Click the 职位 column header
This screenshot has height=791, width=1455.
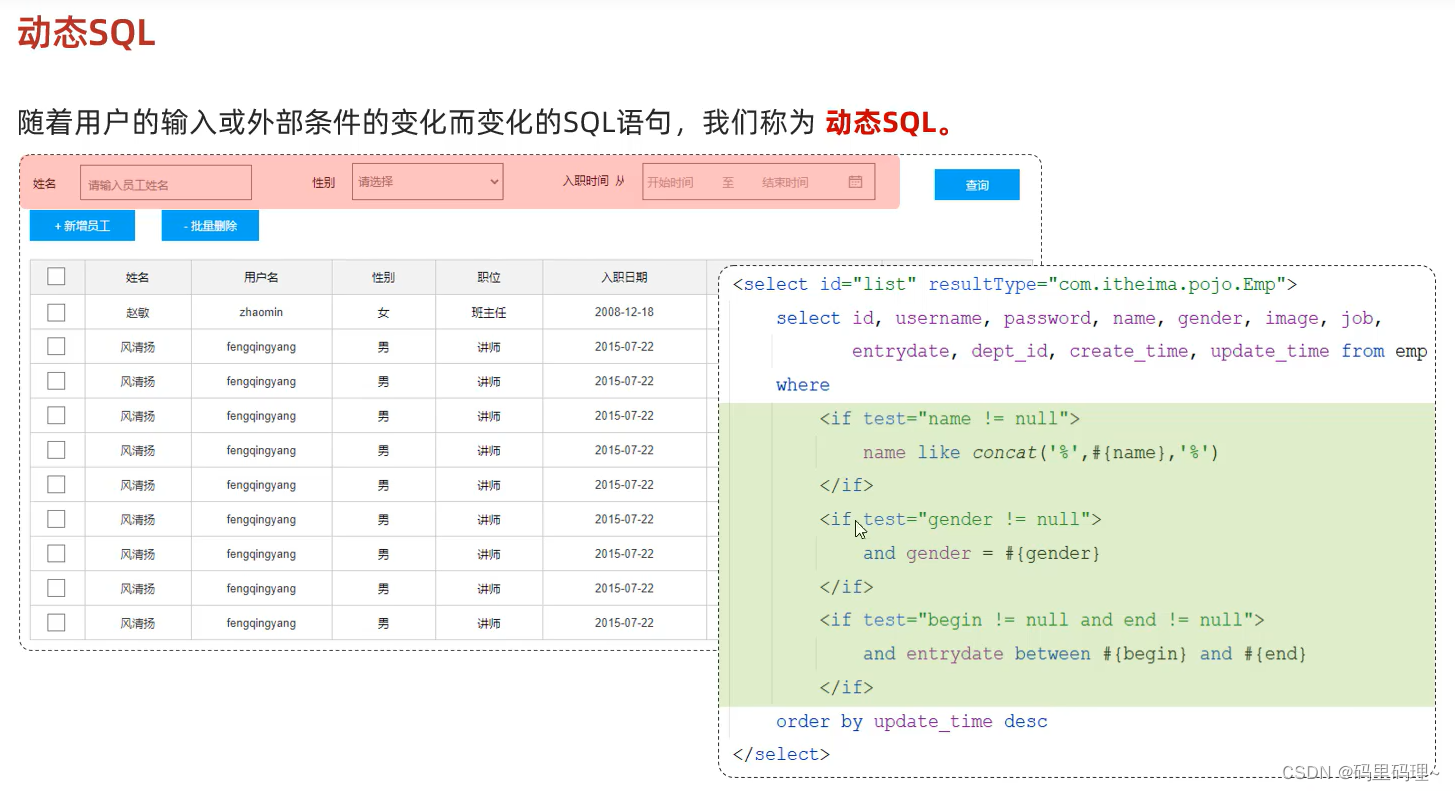(488, 276)
